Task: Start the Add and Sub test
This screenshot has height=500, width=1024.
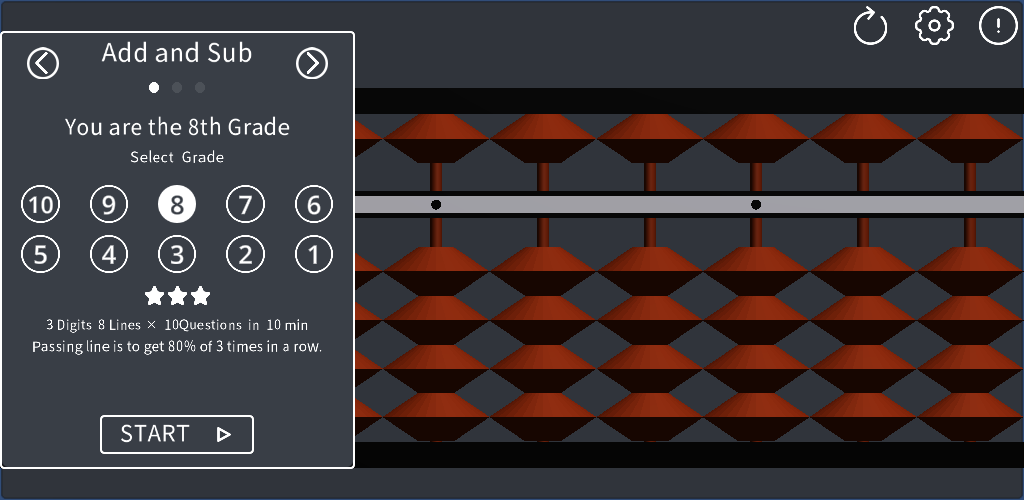Action: (x=177, y=434)
